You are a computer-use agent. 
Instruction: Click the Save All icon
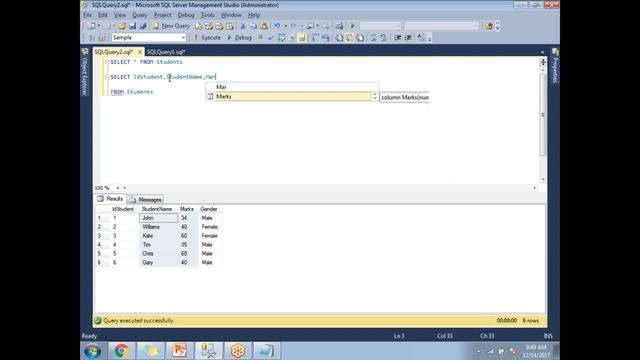tap(142, 26)
